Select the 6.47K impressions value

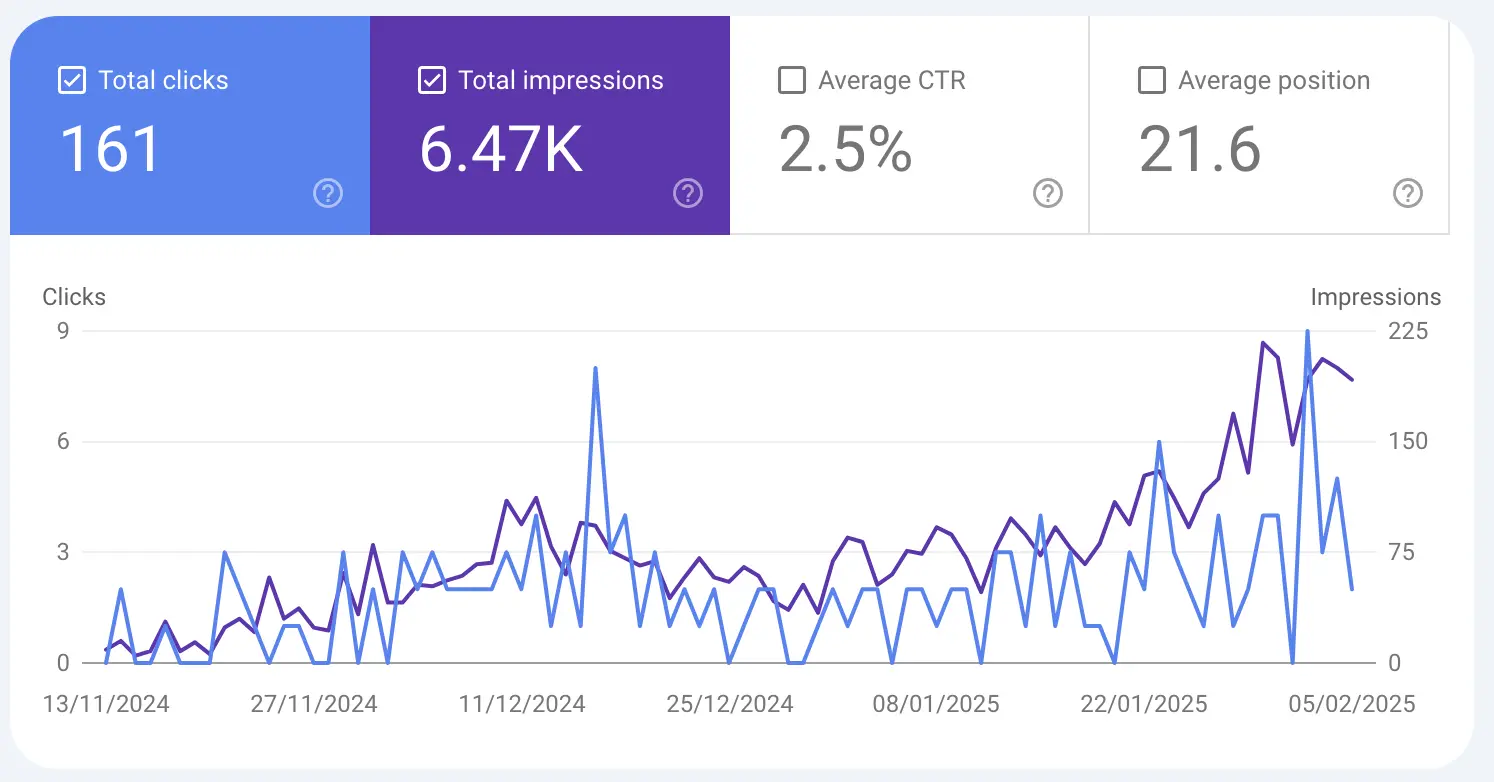501,149
